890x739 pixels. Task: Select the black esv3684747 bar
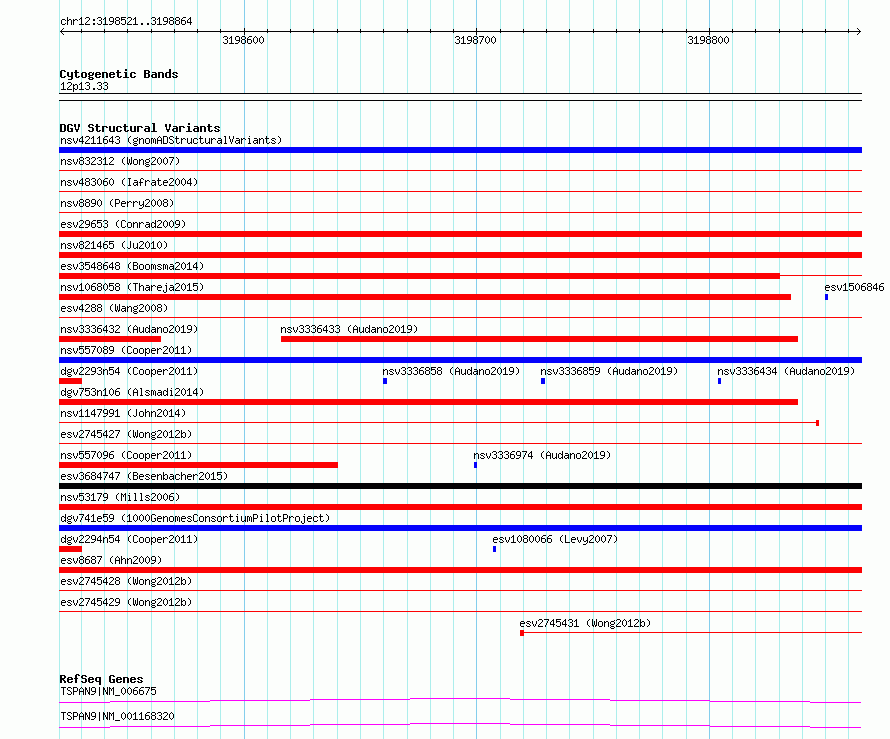tap(460, 486)
